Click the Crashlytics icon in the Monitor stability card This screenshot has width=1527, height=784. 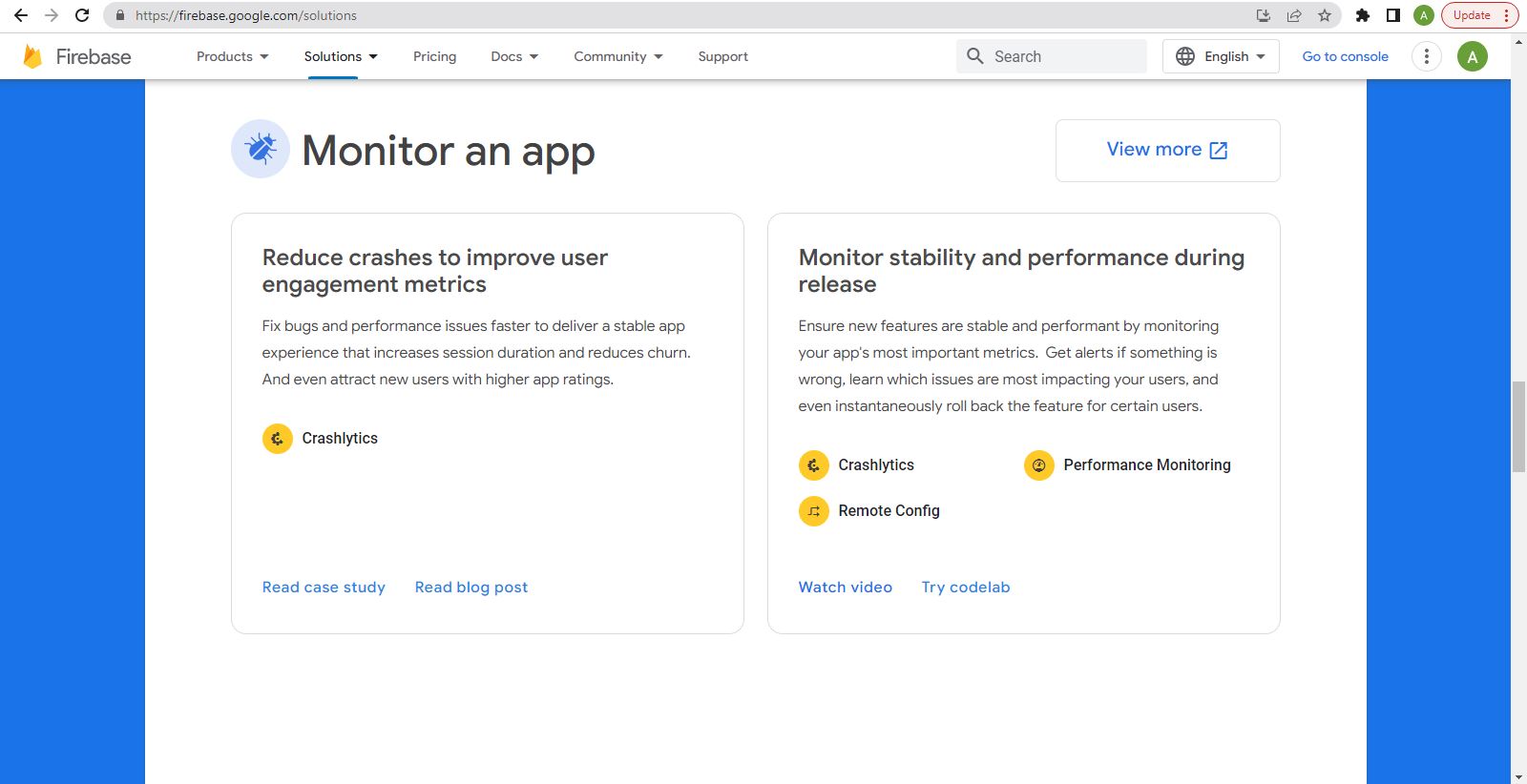814,465
